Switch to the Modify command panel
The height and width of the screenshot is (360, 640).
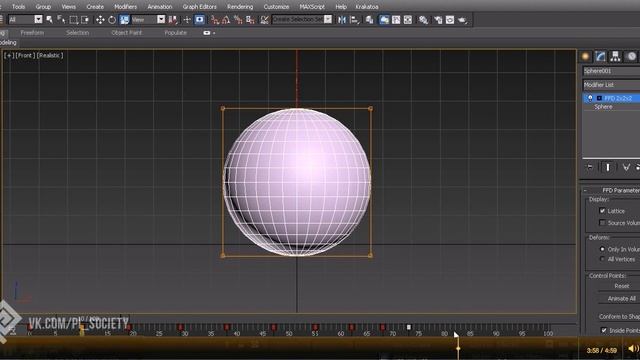tap(600, 56)
